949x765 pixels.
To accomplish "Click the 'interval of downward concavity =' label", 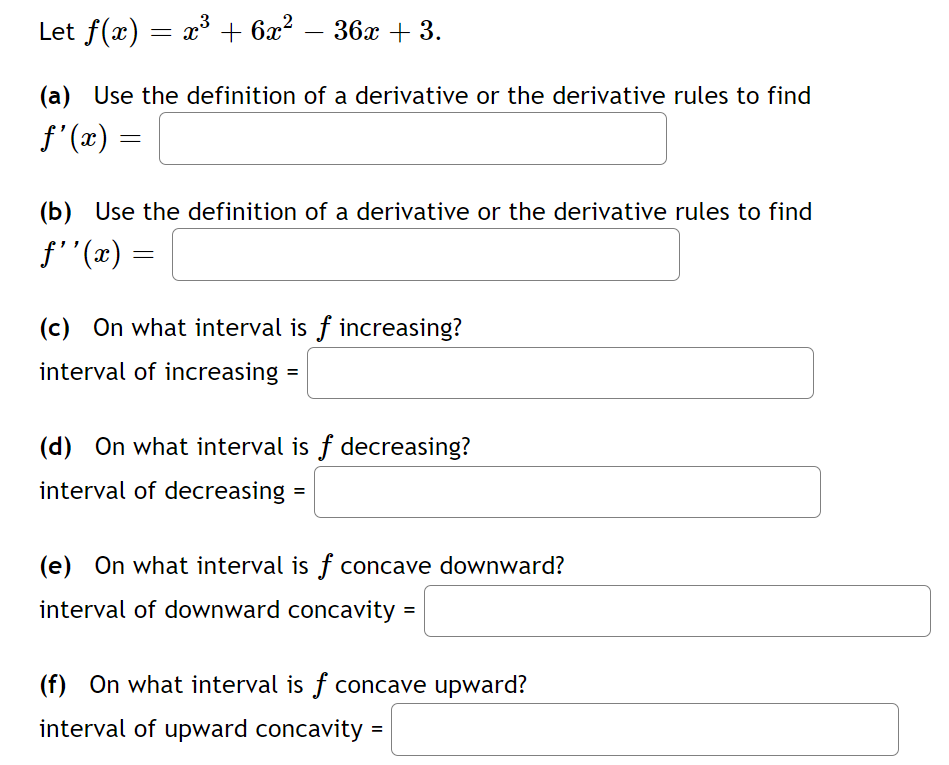I will tap(225, 610).
